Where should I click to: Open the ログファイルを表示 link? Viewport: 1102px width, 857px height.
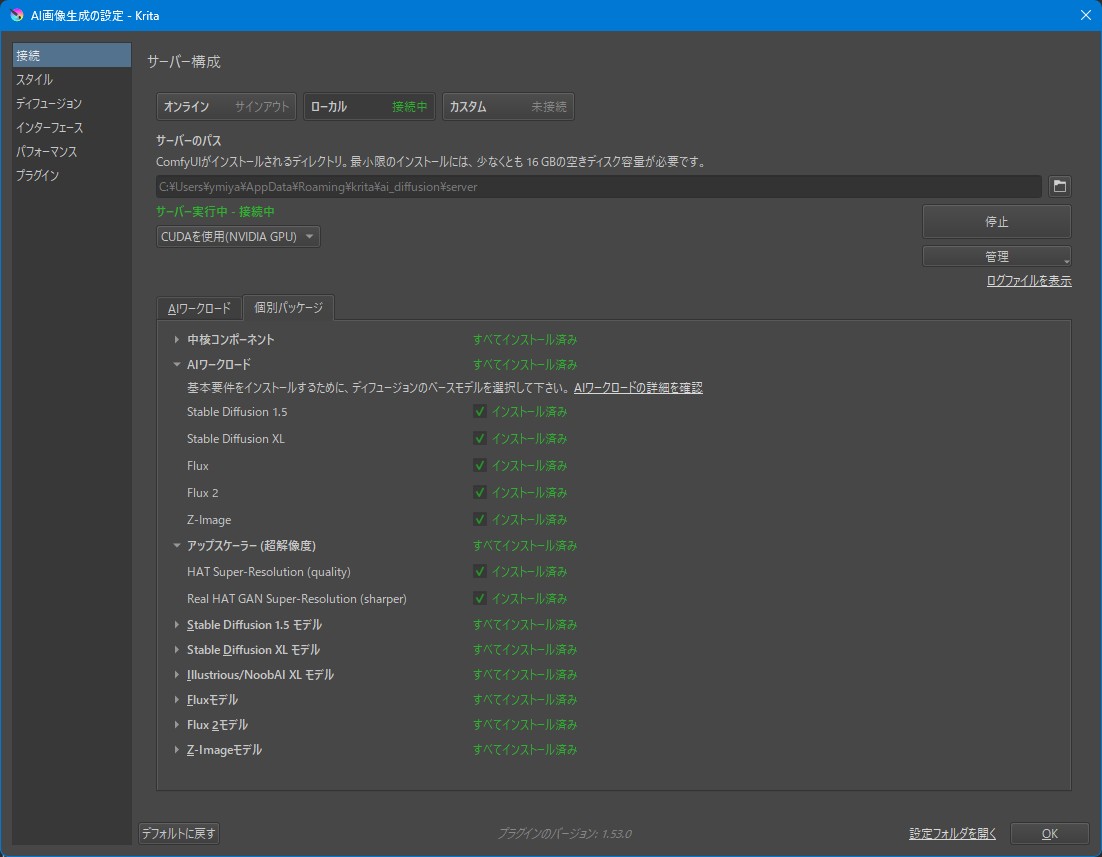pyautogui.click(x=1029, y=281)
